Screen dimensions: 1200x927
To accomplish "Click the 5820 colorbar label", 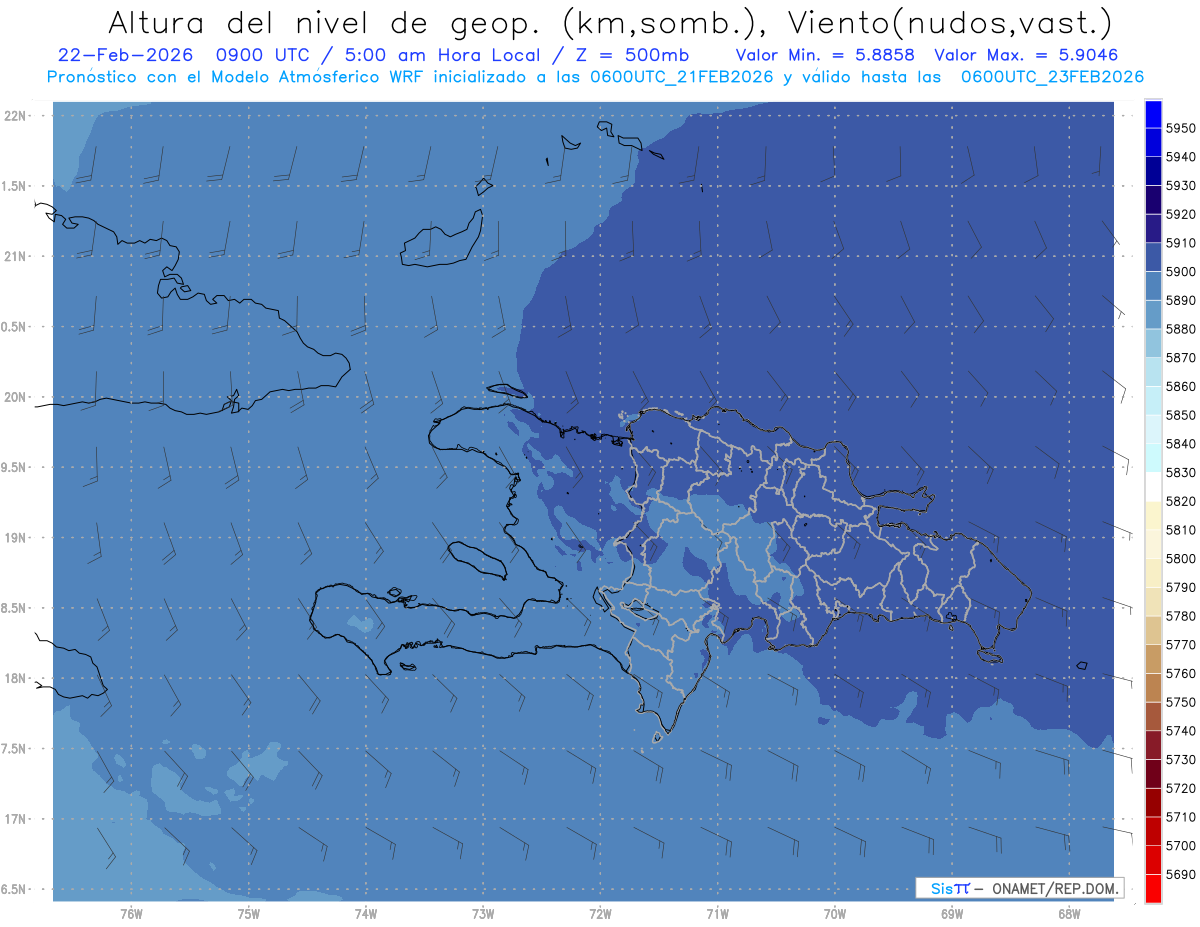I will [1182, 501].
